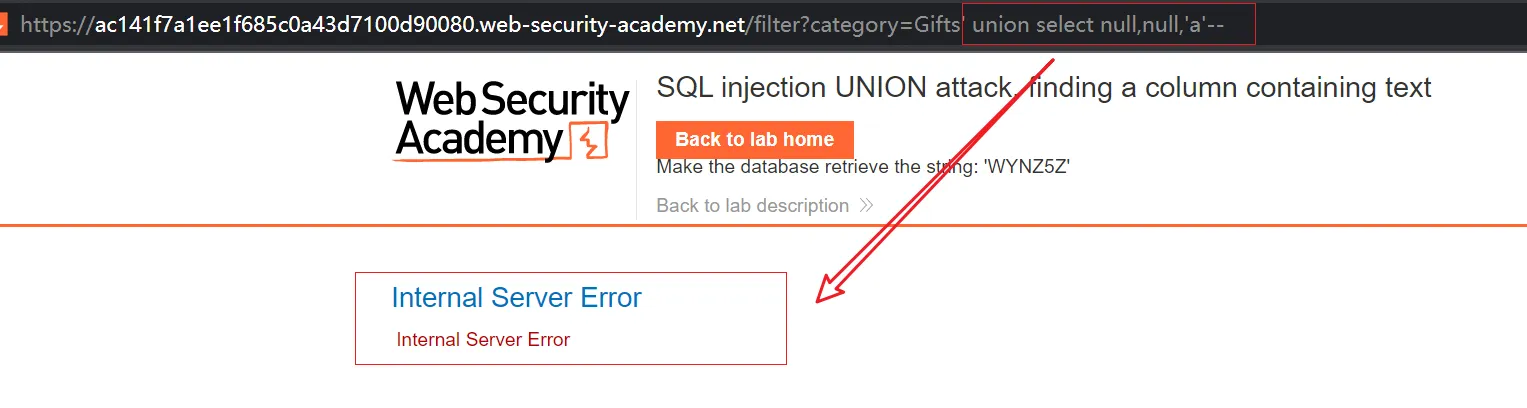The height and width of the screenshot is (408, 1527).
Task: Click the orange horizontal divider line
Action: click(1100, 225)
